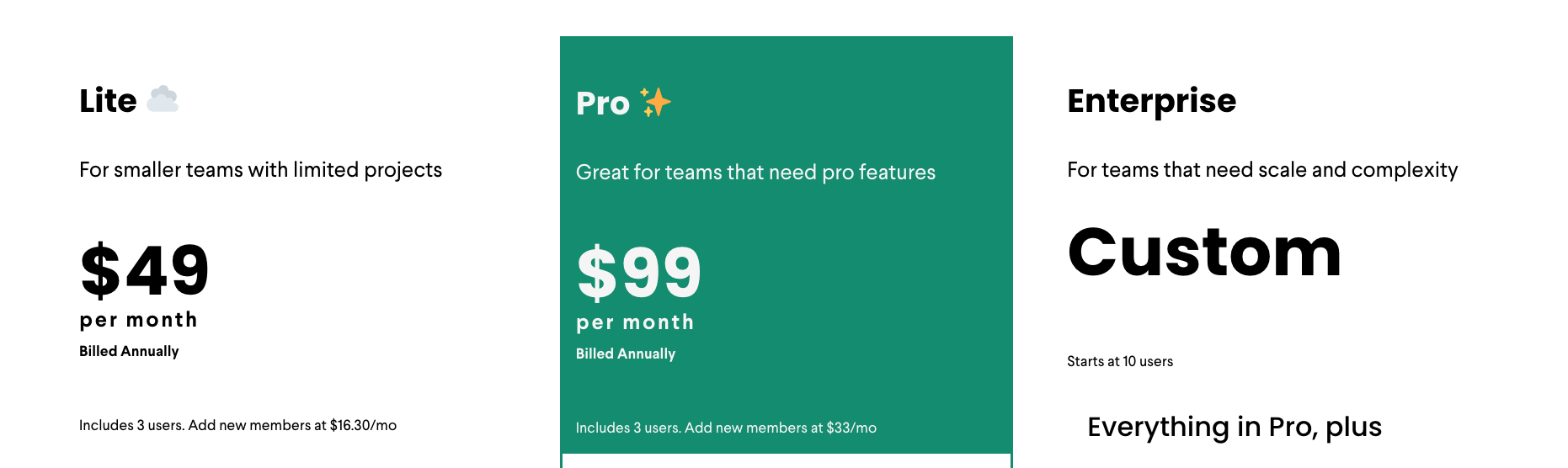Click the "Starts at 10 users" note

(x=1119, y=361)
